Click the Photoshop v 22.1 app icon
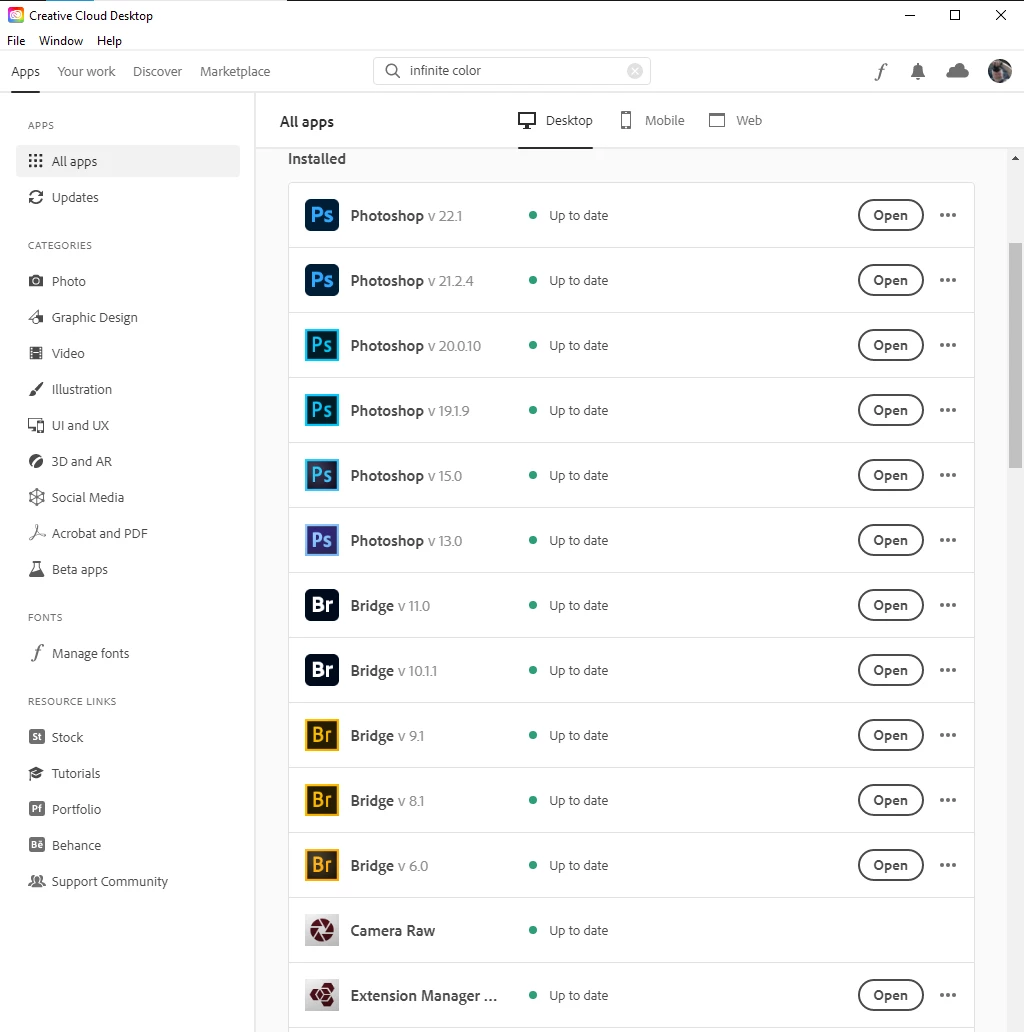Image resolution: width=1024 pixels, height=1032 pixels. pyautogui.click(x=322, y=215)
